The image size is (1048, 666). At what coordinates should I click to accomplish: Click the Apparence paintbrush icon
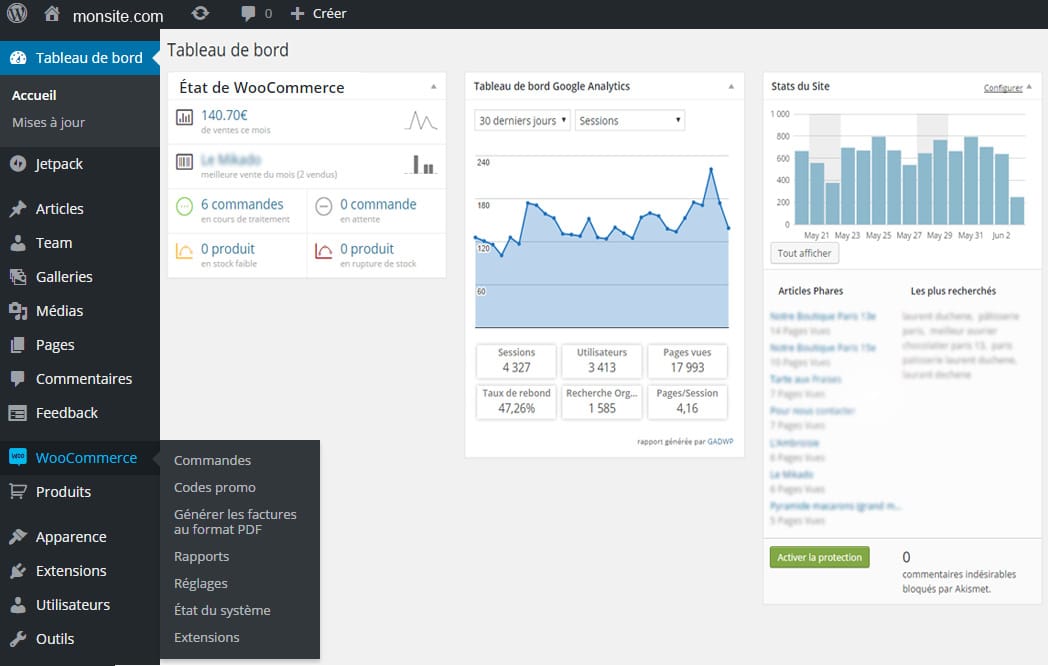pos(18,536)
